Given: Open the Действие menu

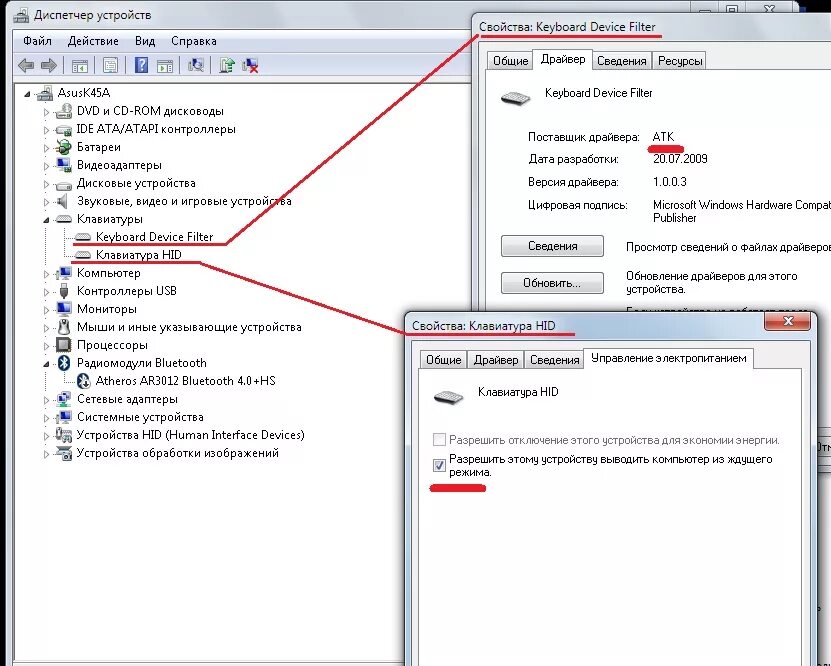Looking at the screenshot, I should click(x=93, y=41).
